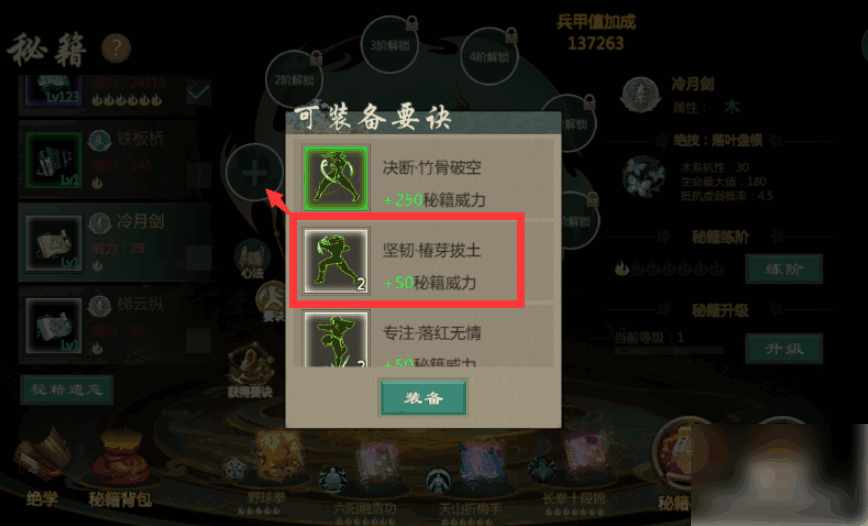
Task: Click the 练阶 button
Action: pyautogui.click(x=783, y=269)
